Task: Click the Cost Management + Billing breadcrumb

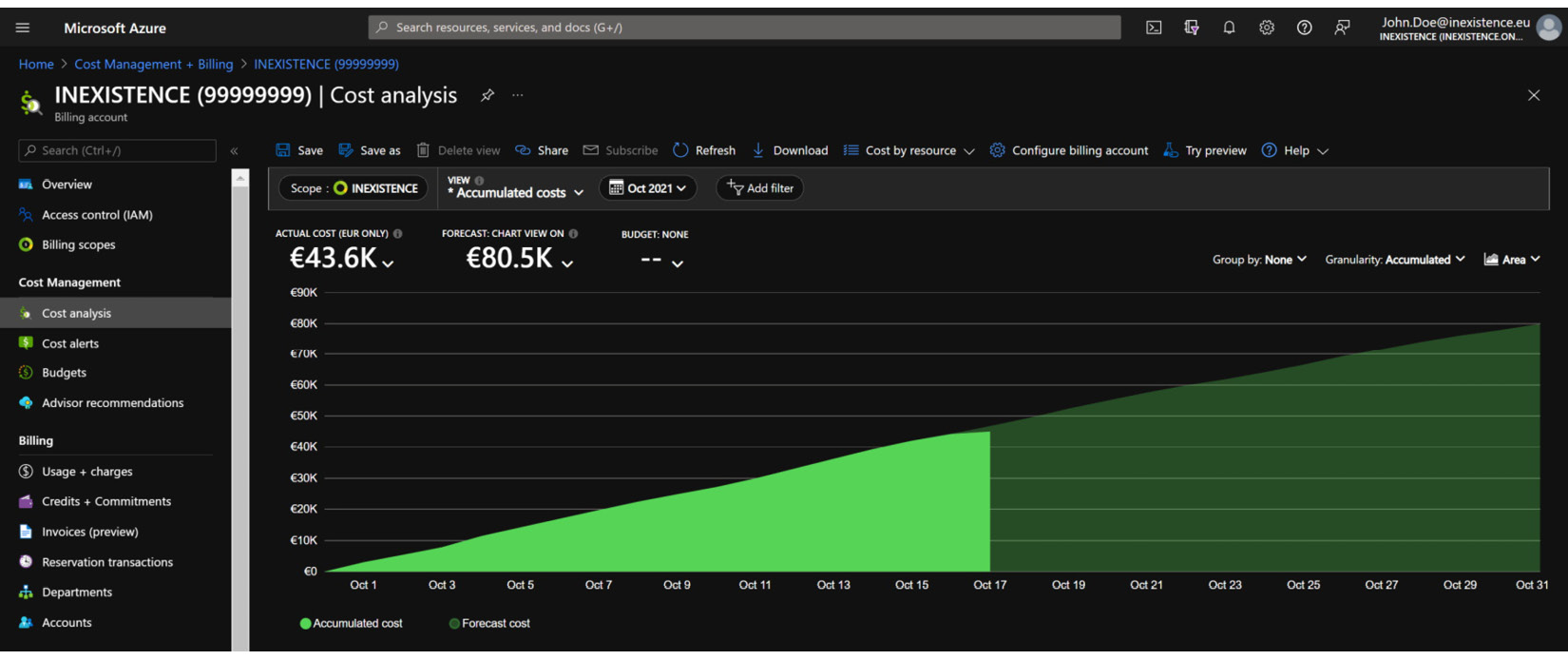Action: [x=154, y=64]
